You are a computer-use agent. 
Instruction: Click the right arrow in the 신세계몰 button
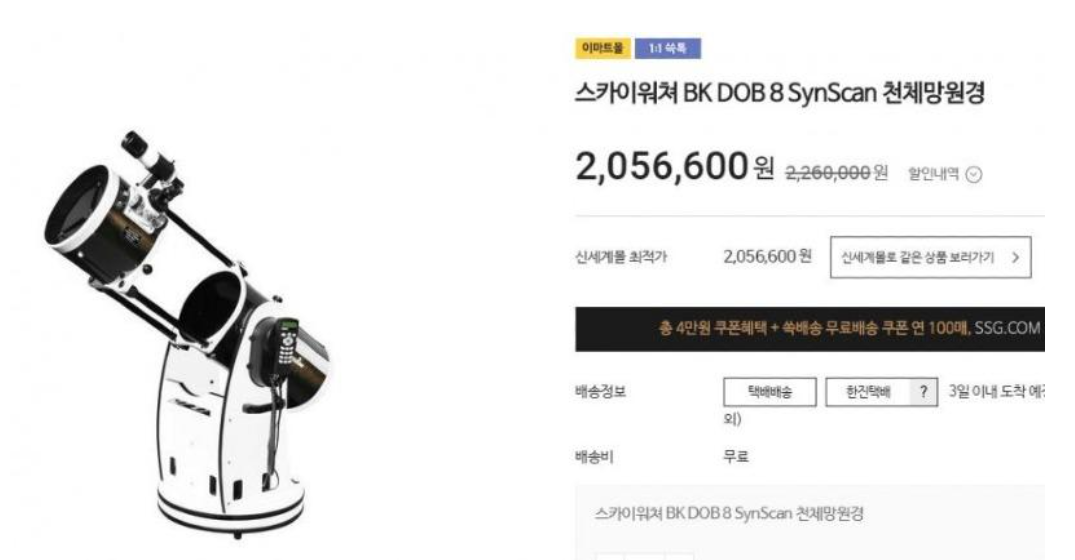1015,258
